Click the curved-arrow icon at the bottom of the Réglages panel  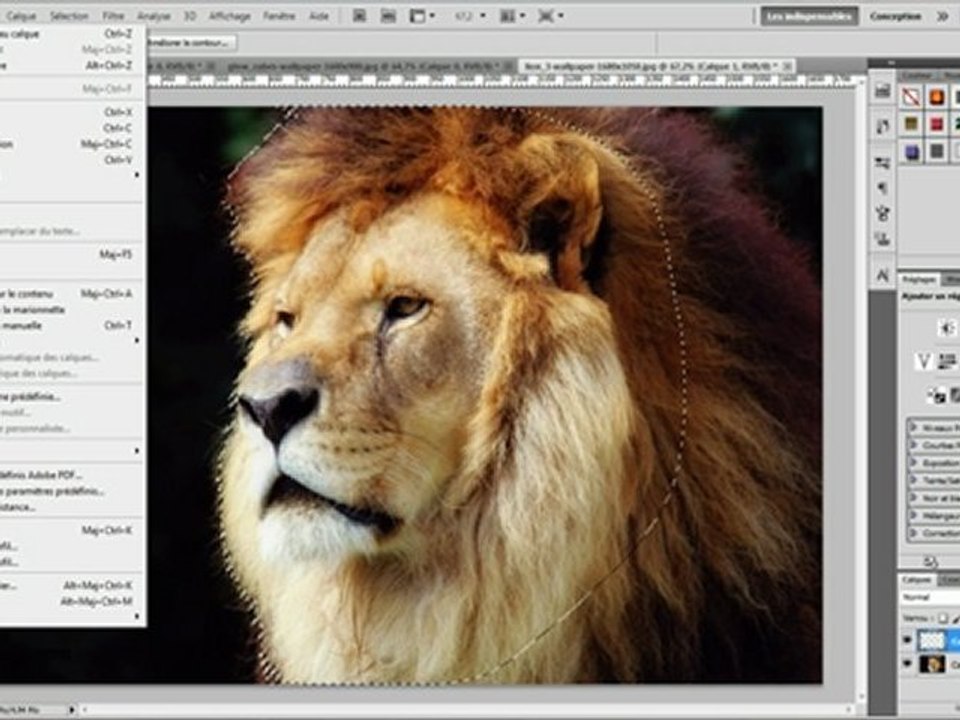click(x=930, y=561)
